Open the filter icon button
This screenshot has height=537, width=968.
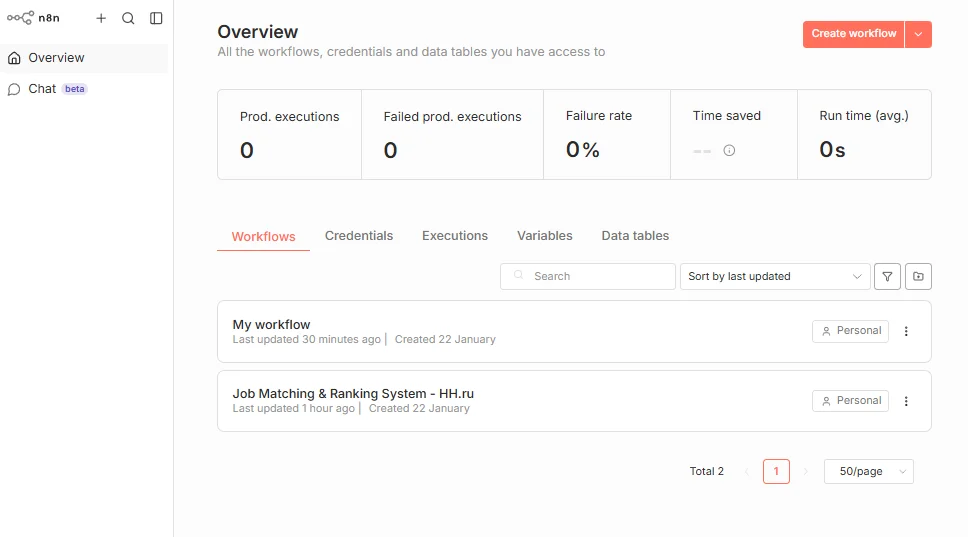click(x=887, y=277)
